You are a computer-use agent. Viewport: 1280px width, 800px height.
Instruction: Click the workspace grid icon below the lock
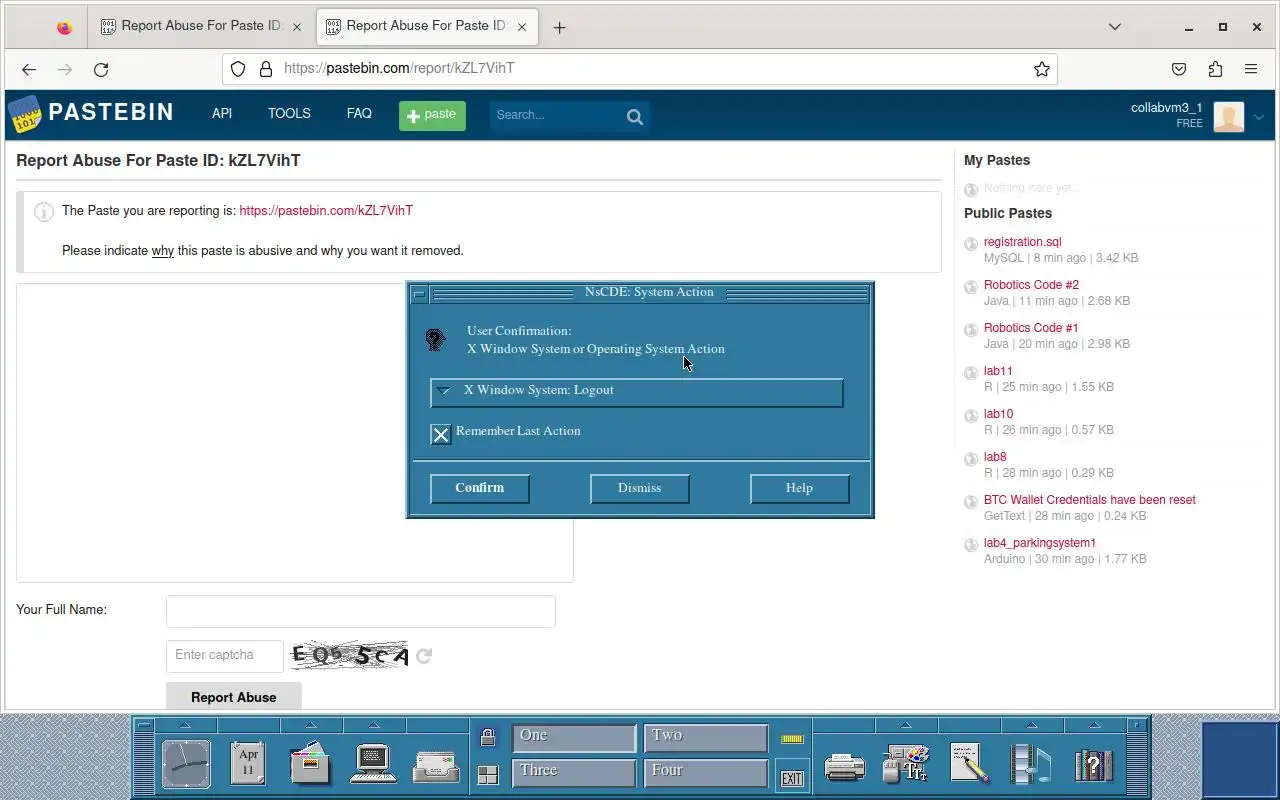coord(488,775)
